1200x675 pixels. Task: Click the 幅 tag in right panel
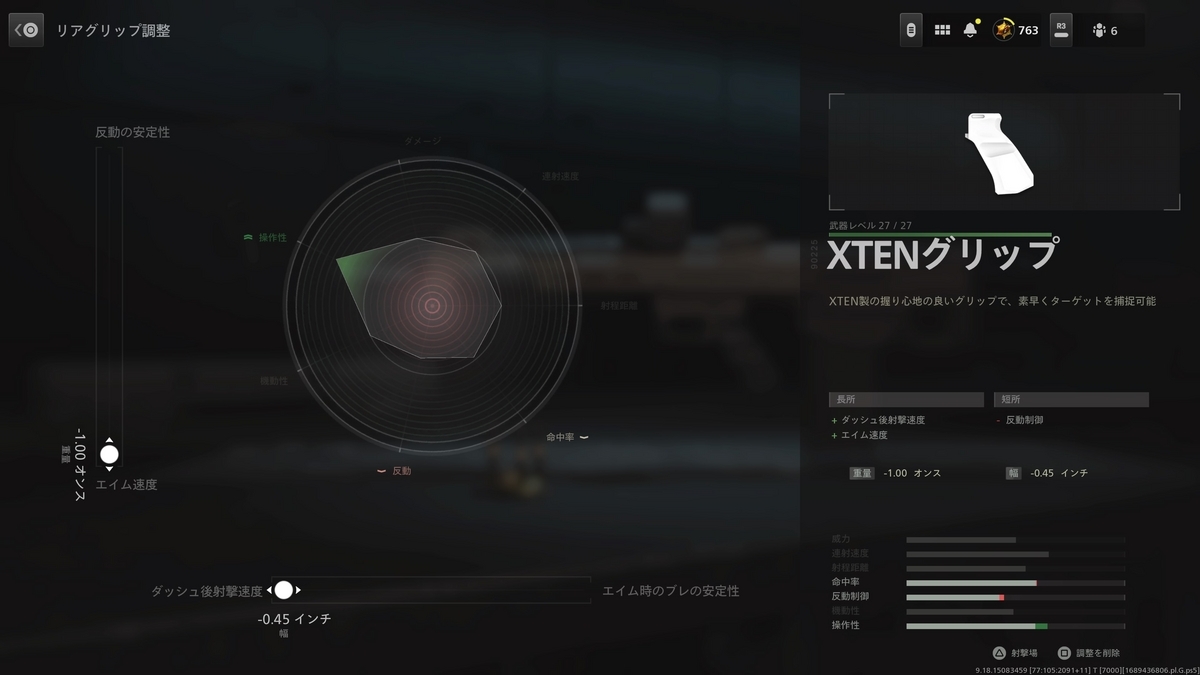[x=1013, y=473]
